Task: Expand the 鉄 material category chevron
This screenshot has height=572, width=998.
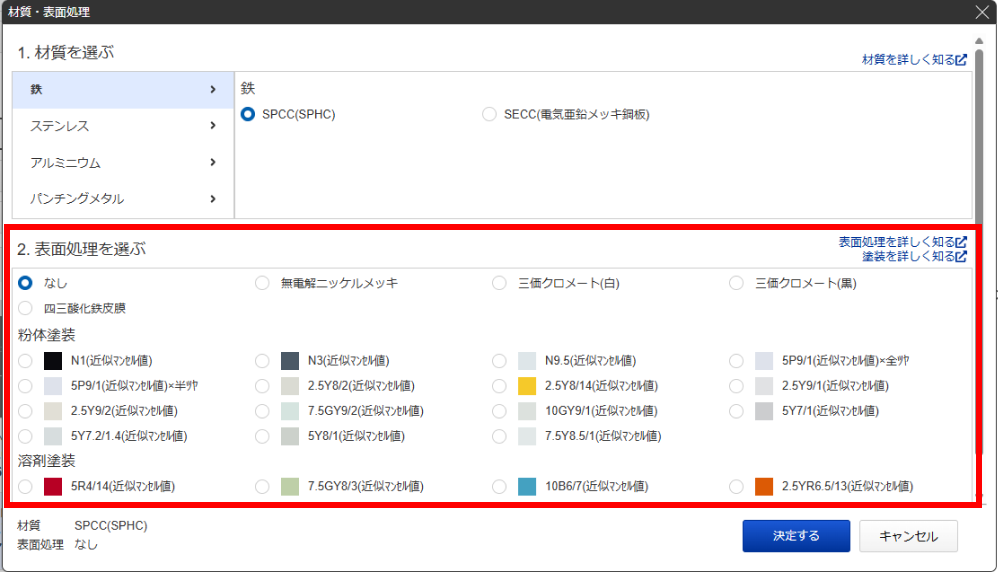Action: pyautogui.click(x=213, y=90)
